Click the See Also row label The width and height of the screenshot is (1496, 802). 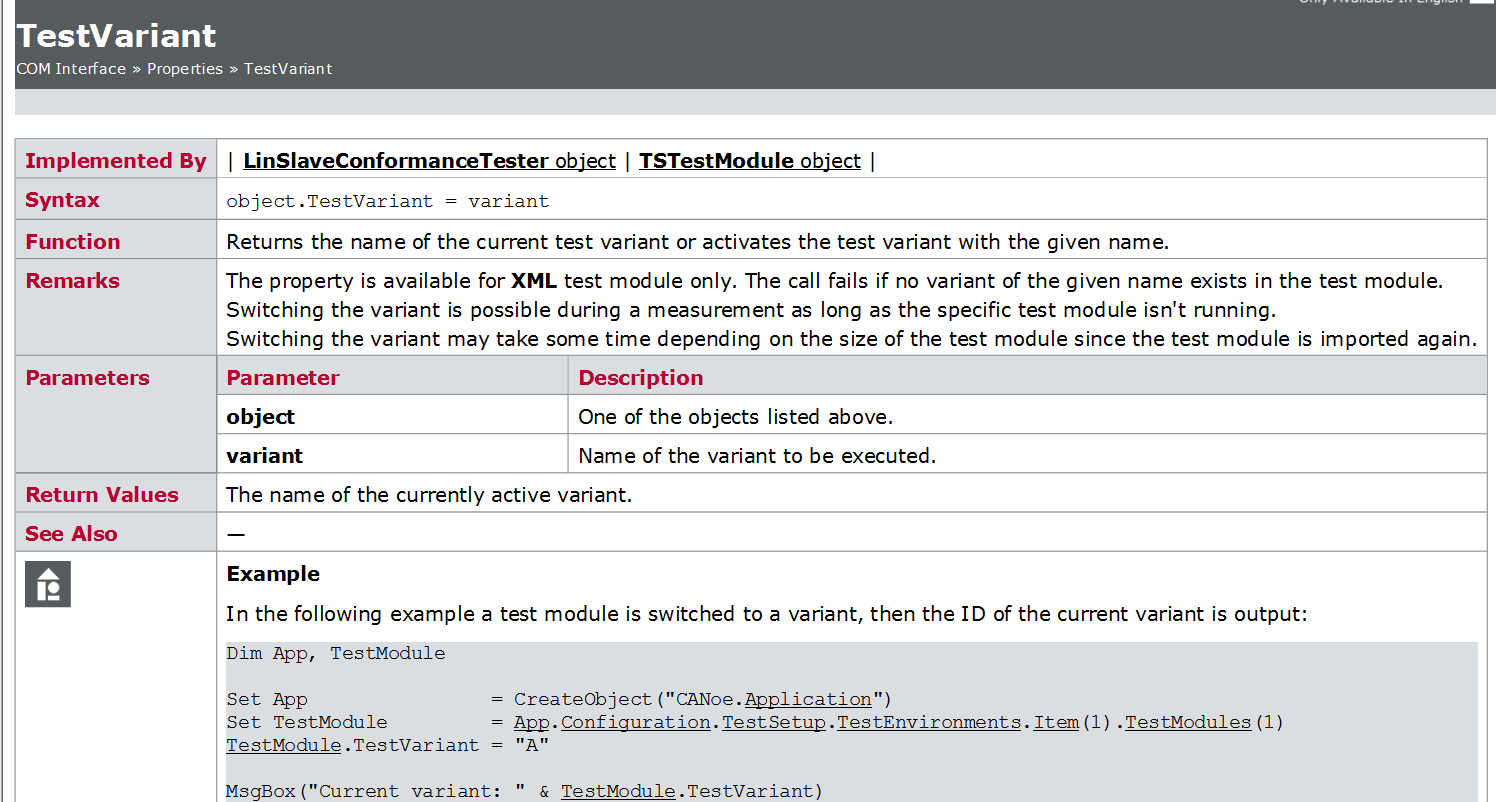(x=71, y=533)
